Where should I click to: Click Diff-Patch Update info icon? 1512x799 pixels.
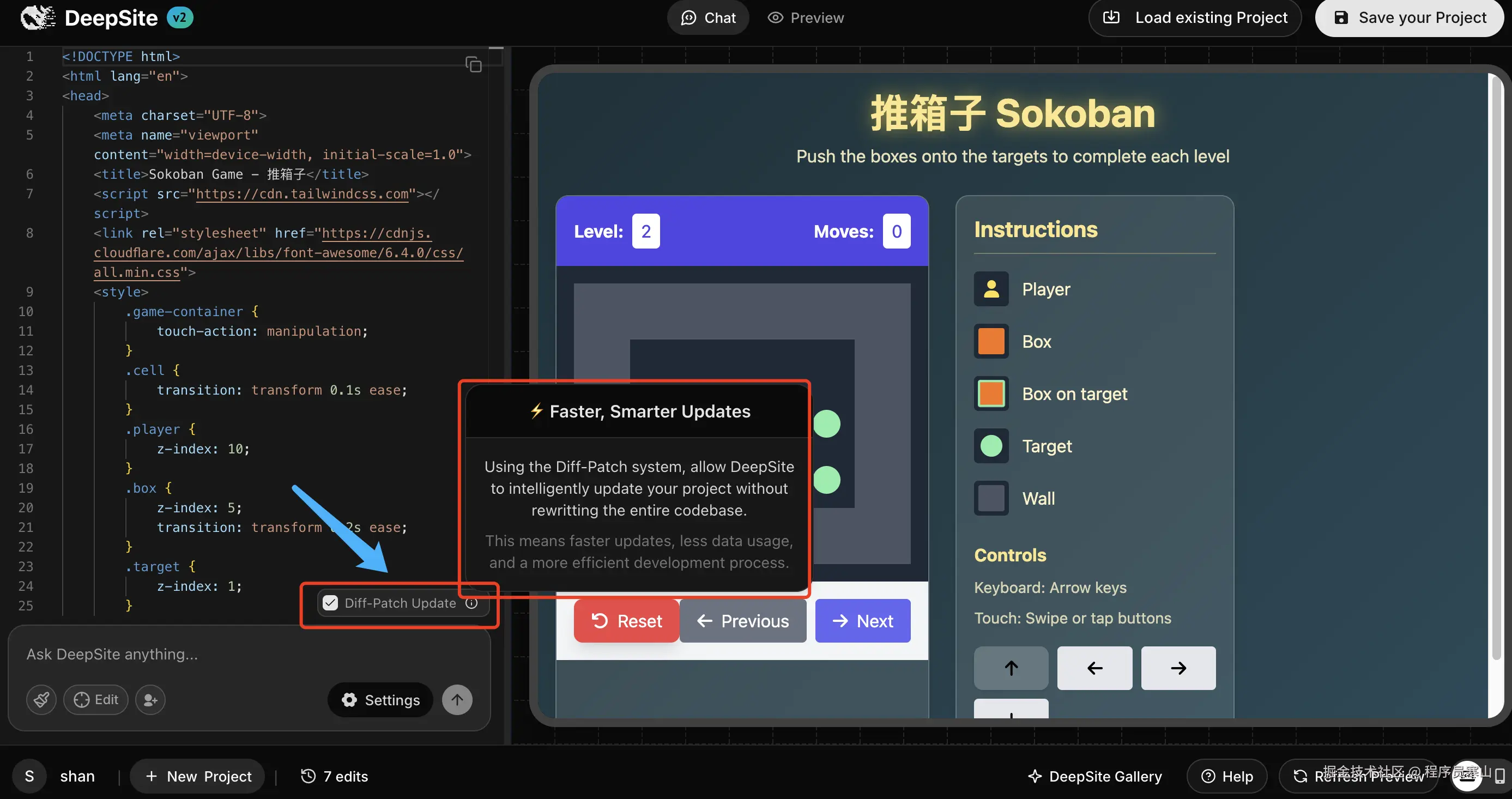[x=471, y=603]
